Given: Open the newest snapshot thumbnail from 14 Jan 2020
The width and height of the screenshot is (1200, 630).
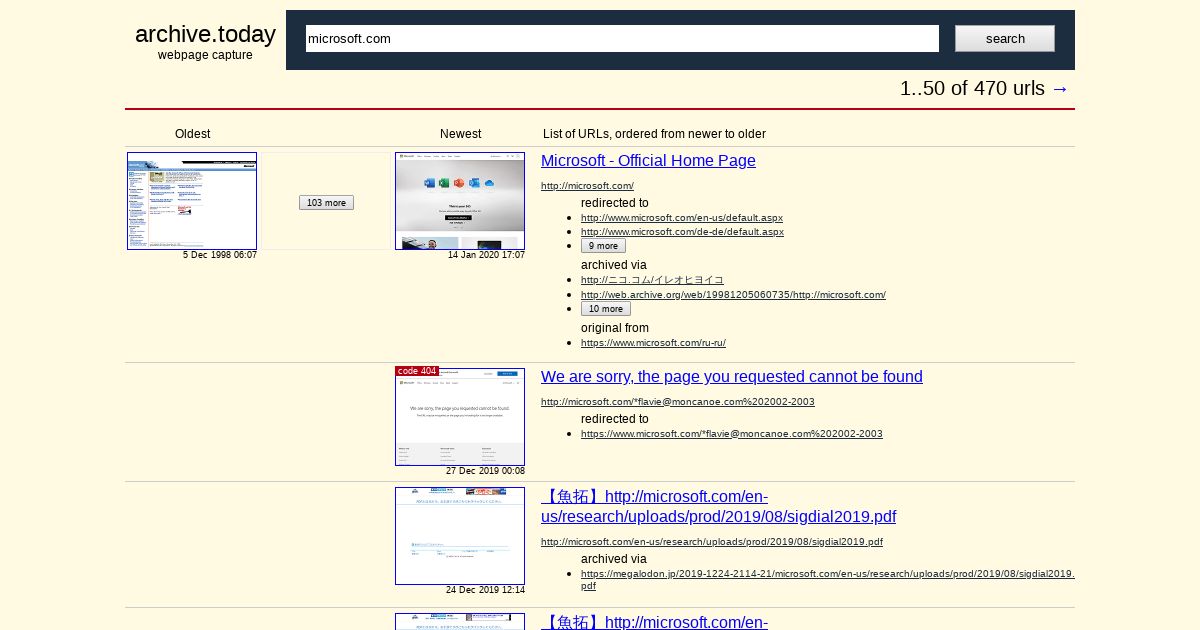Looking at the screenshot, I should [x=460, y=201].
